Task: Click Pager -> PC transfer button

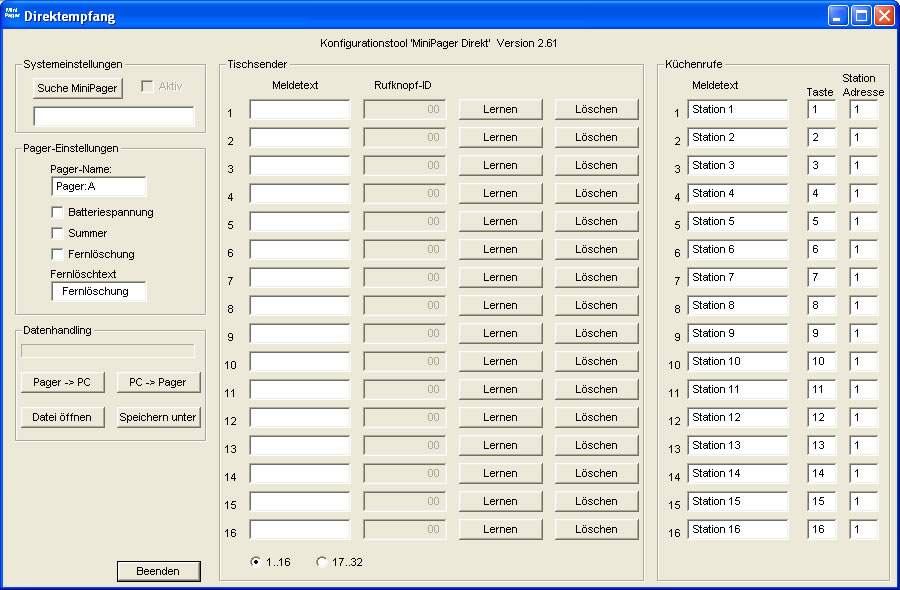Action: [62, 382]
